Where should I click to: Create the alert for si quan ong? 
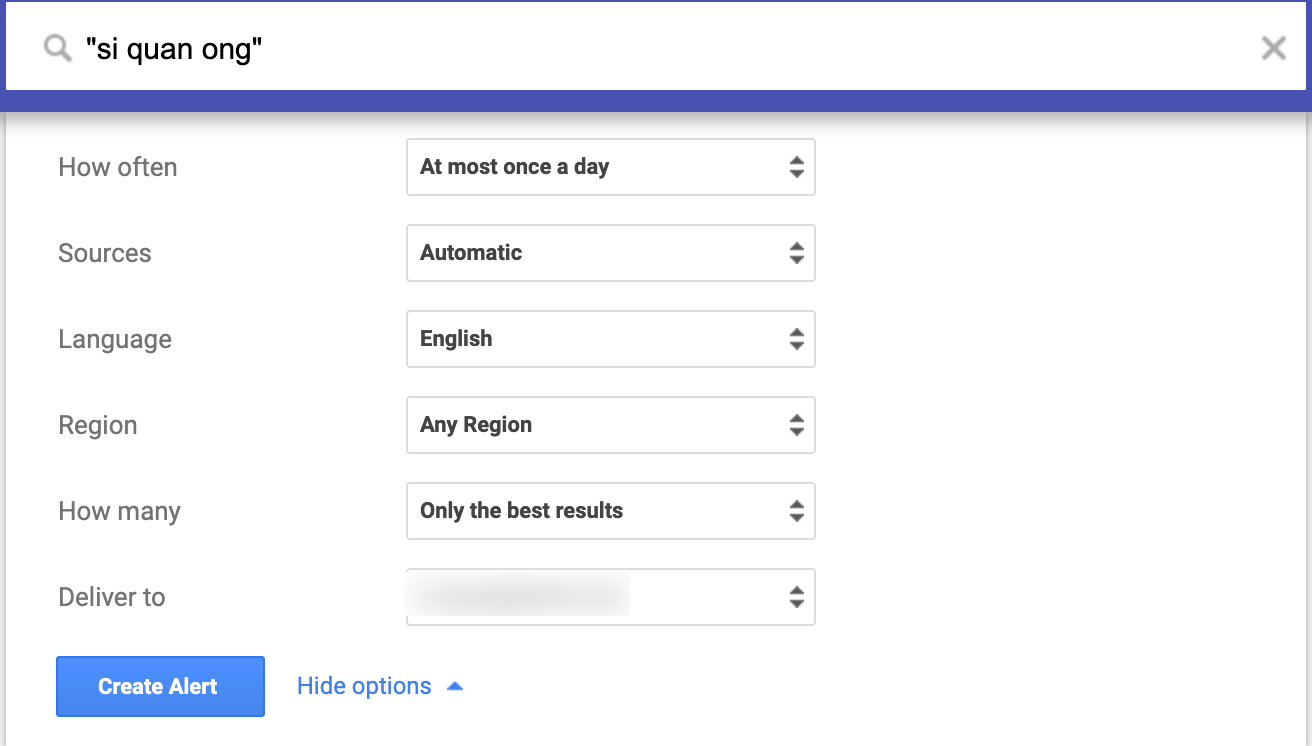pyautogui.click(x=160, y=686)
